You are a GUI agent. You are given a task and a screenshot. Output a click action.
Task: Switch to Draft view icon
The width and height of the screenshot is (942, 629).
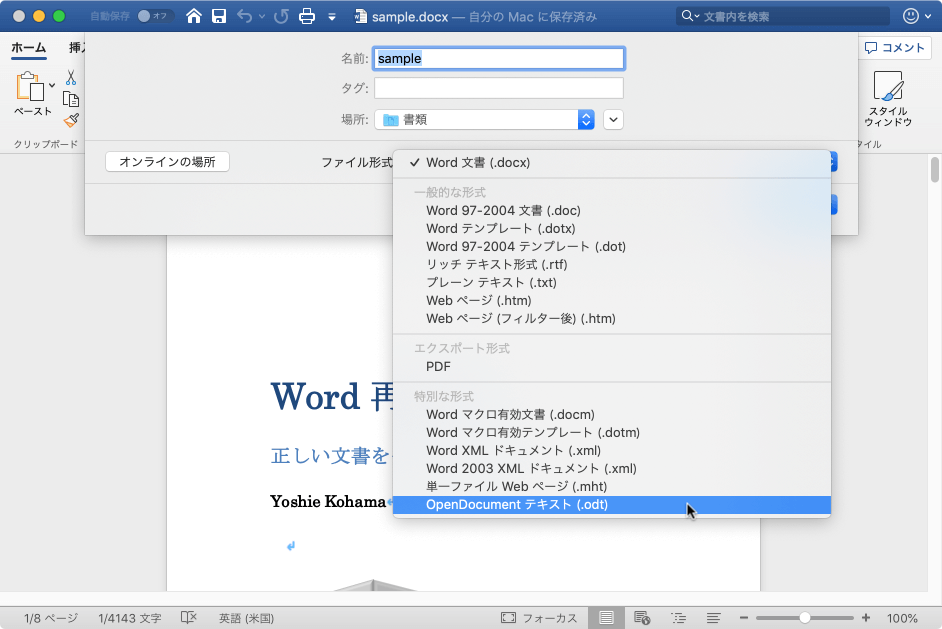(x=714, y=618)
